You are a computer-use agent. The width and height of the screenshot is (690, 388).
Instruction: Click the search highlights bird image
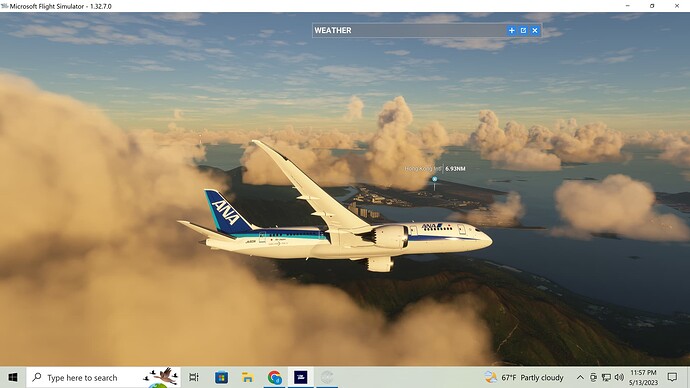[x=161, y=377]
